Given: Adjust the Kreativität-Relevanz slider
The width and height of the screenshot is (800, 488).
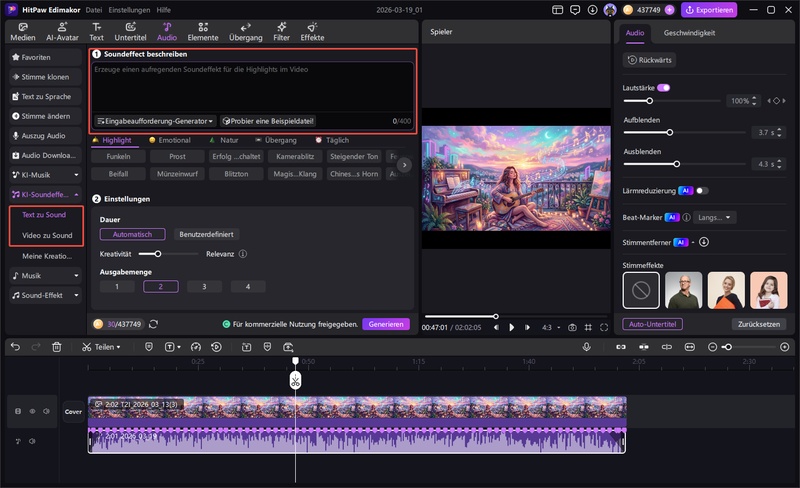Looking at the screenshot, I should (x=158, y=254).
